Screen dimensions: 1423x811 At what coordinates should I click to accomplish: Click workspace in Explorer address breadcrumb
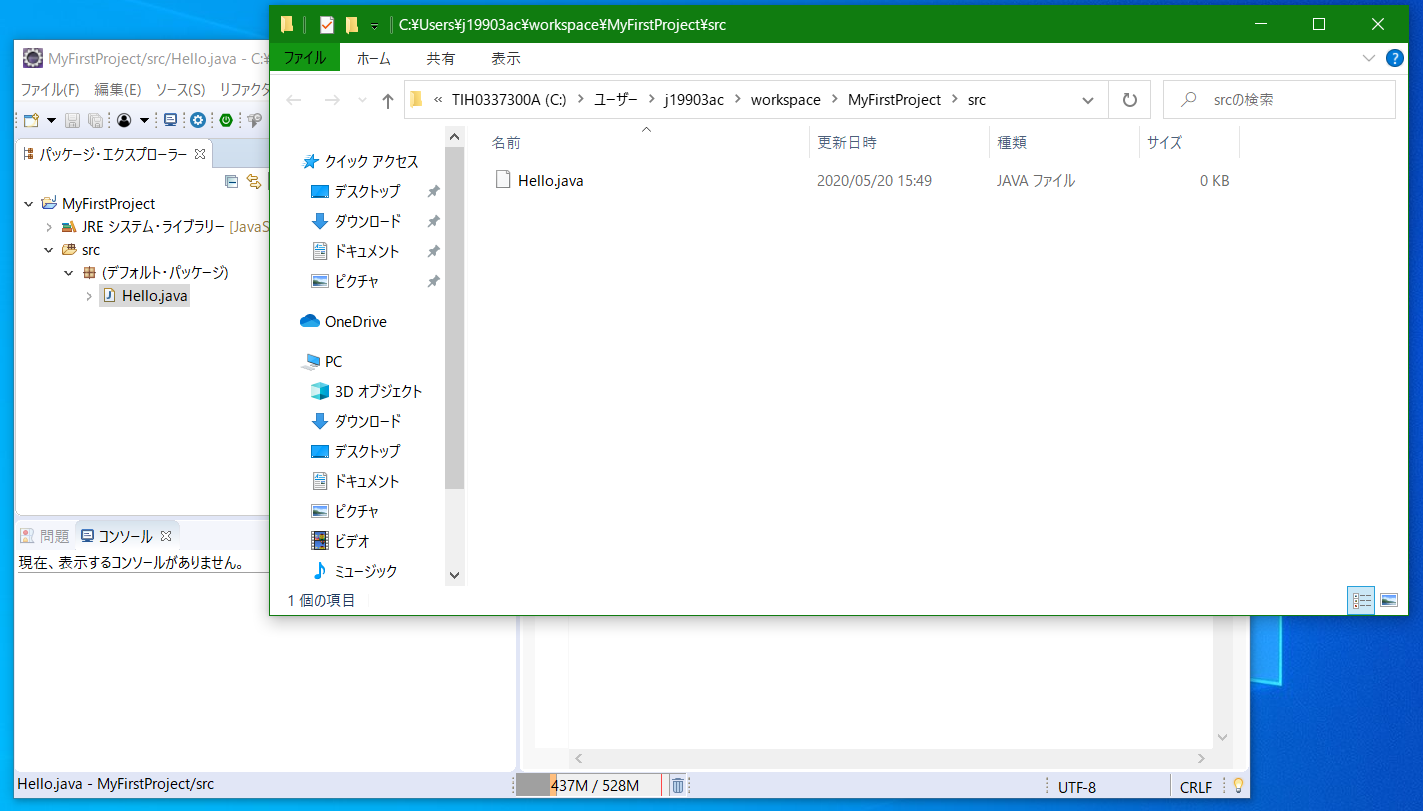pos(785,100)
